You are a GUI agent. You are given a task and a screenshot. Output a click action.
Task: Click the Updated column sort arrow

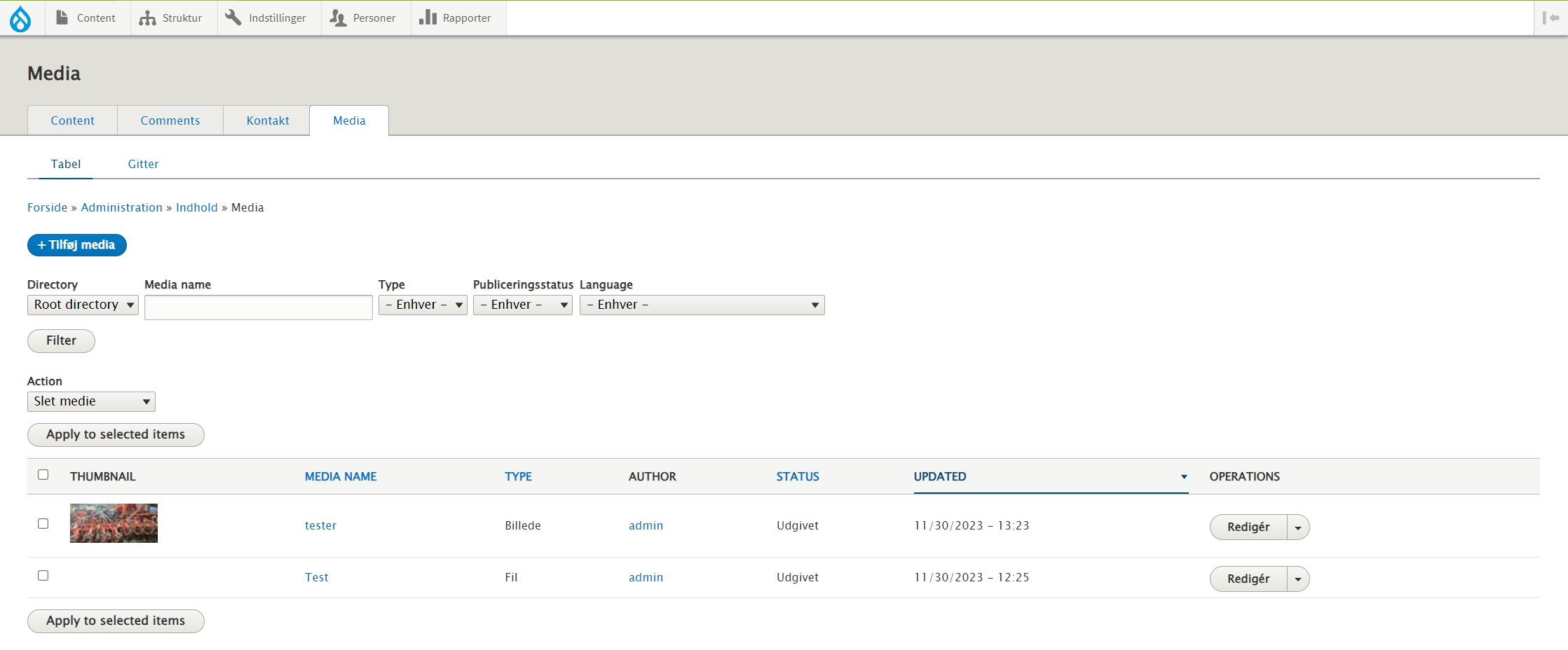click(1183, 477)
